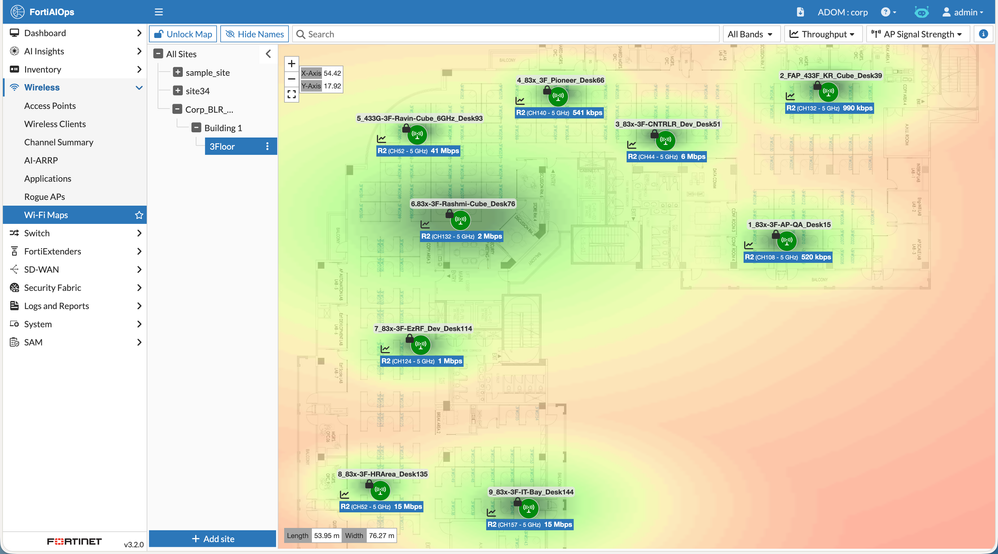Expand the site34 tree node
Screen dimensions: 998x554
pyautogui.click(x=178, y=91)
